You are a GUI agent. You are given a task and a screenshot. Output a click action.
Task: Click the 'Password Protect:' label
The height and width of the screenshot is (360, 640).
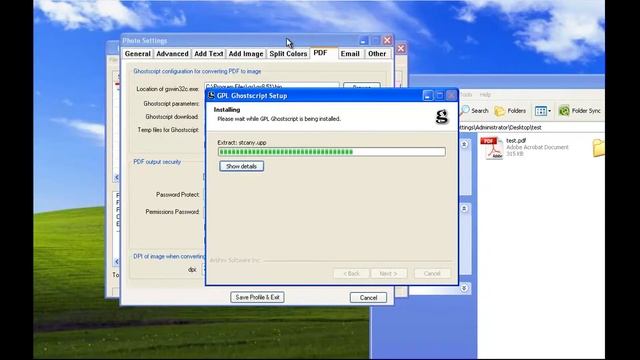coord(178,195)
